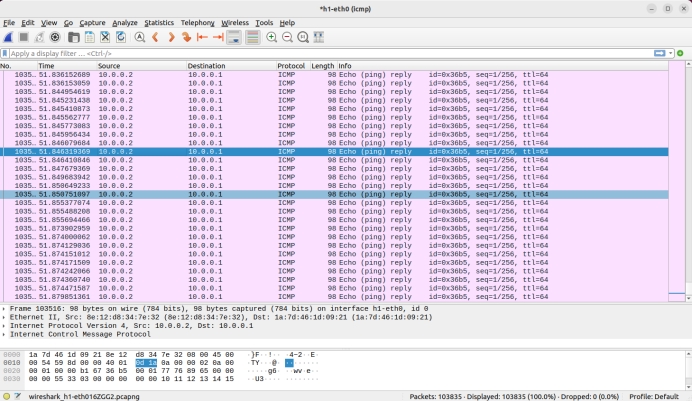Click the Profile: Default status text
Image resolution: width=692 pixels, height=401 pixels.
[655, 396]
